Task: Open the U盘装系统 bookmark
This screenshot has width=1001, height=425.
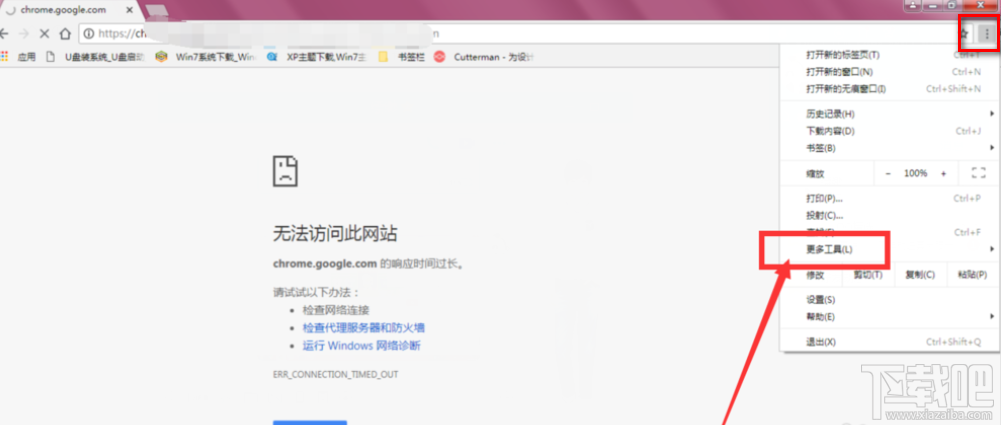Action: [x=96, y=57]
